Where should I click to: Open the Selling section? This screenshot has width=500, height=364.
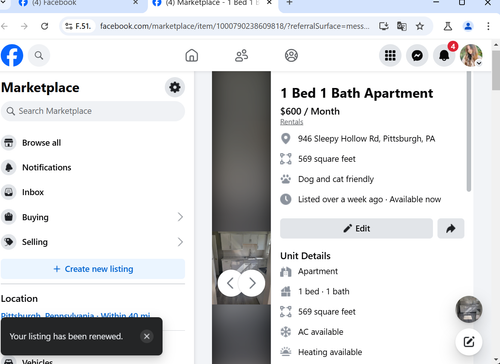(x=93, y=242)
